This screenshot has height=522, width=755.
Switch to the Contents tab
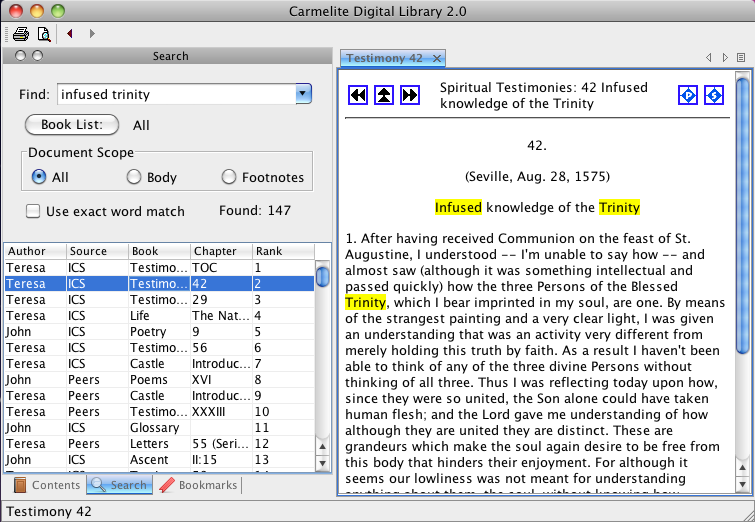46,485
